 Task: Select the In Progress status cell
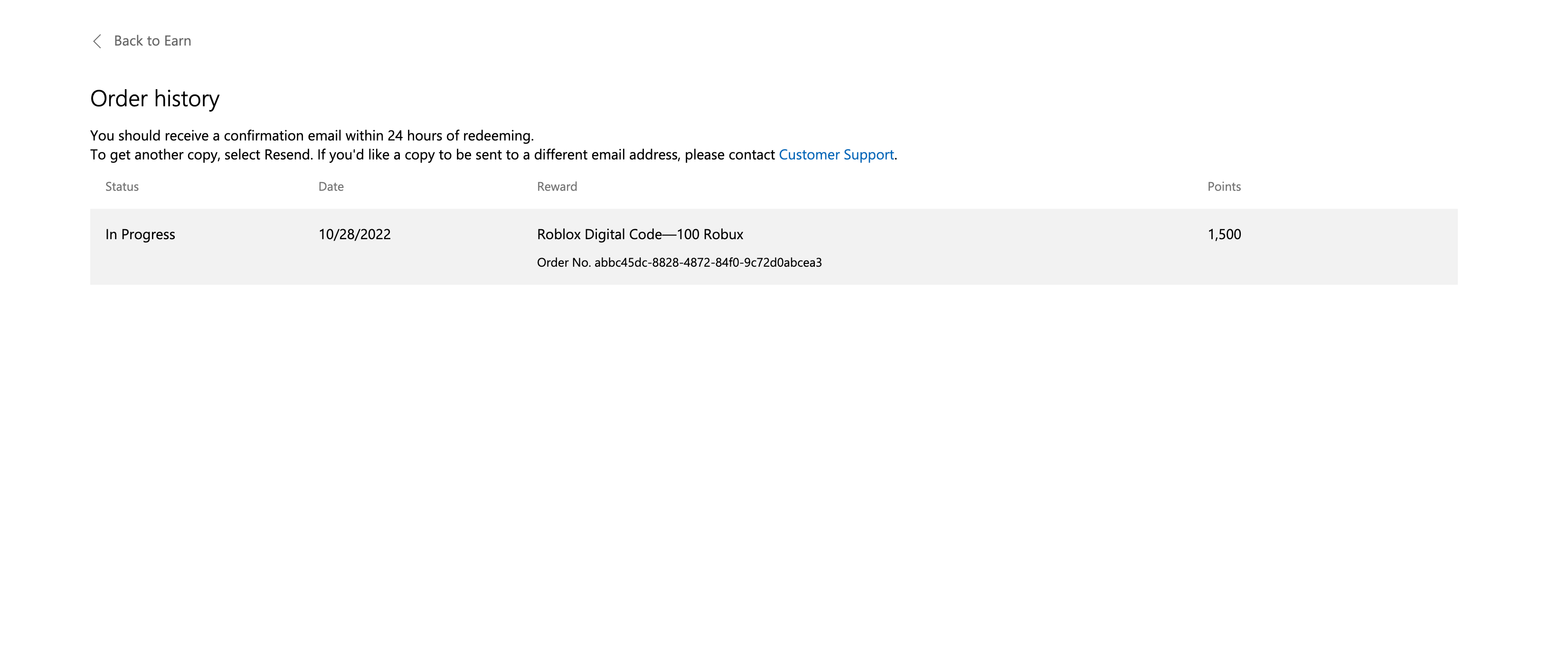pos(140,234)
